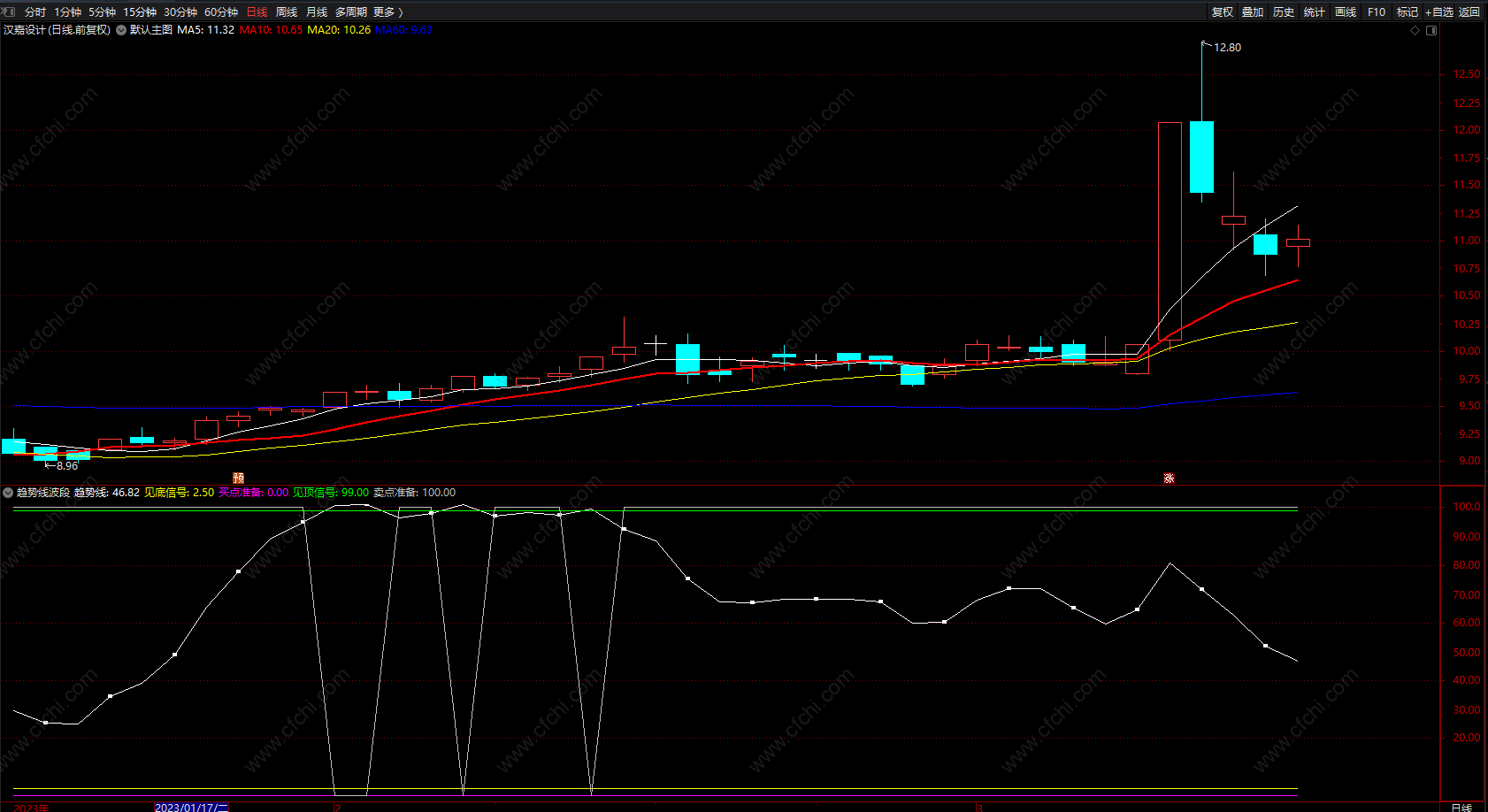Click the 卖点准备: 100.00 value

[x=415, y=493]
